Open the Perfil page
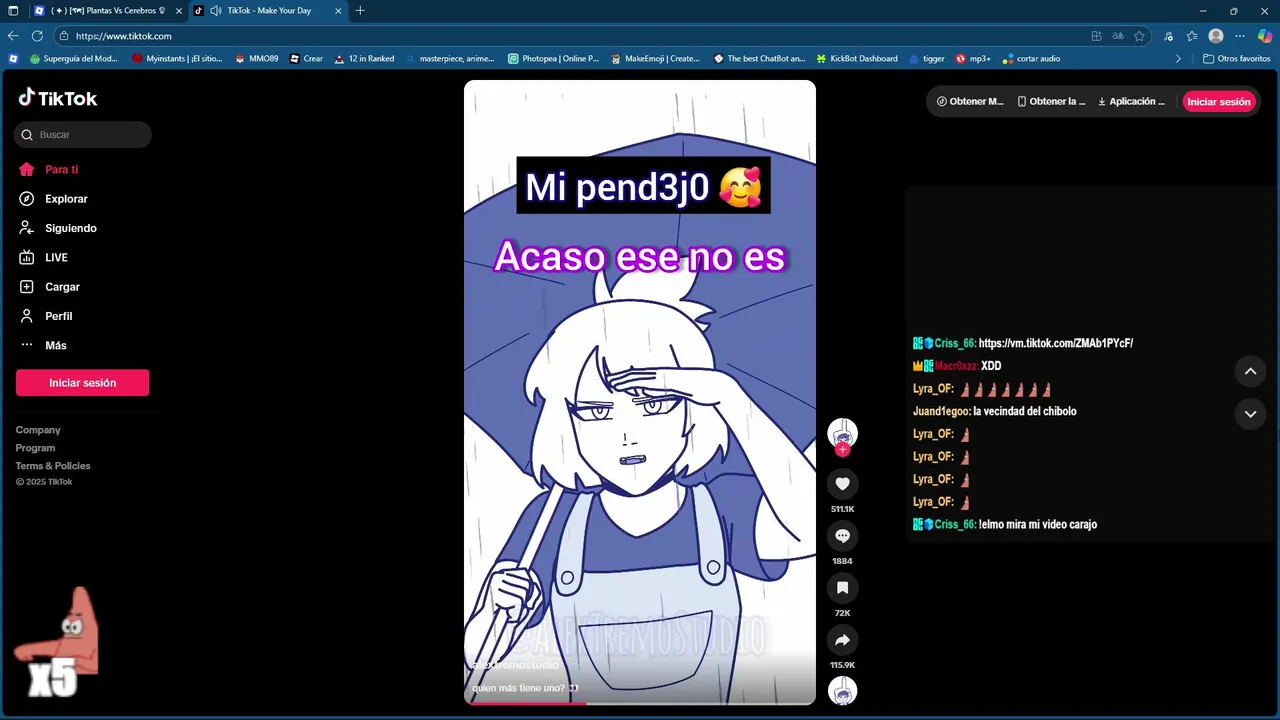 [46, 316]
